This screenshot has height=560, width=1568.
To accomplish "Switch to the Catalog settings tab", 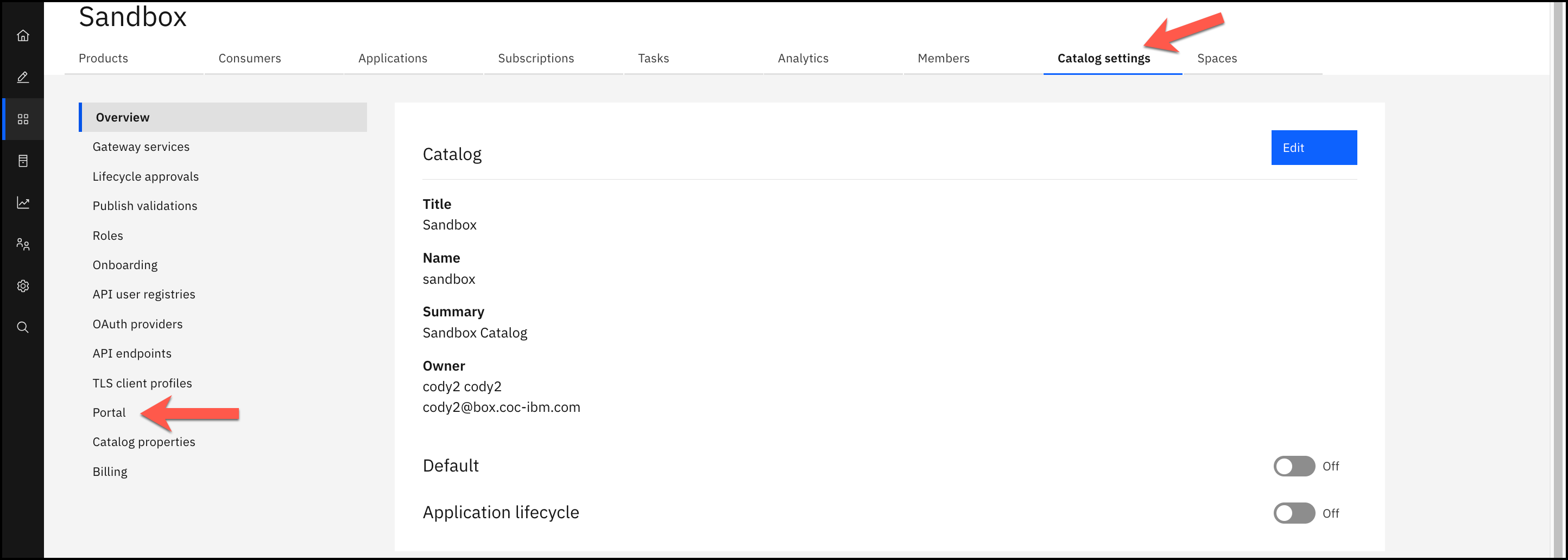I will click(x=1104, y=59).
